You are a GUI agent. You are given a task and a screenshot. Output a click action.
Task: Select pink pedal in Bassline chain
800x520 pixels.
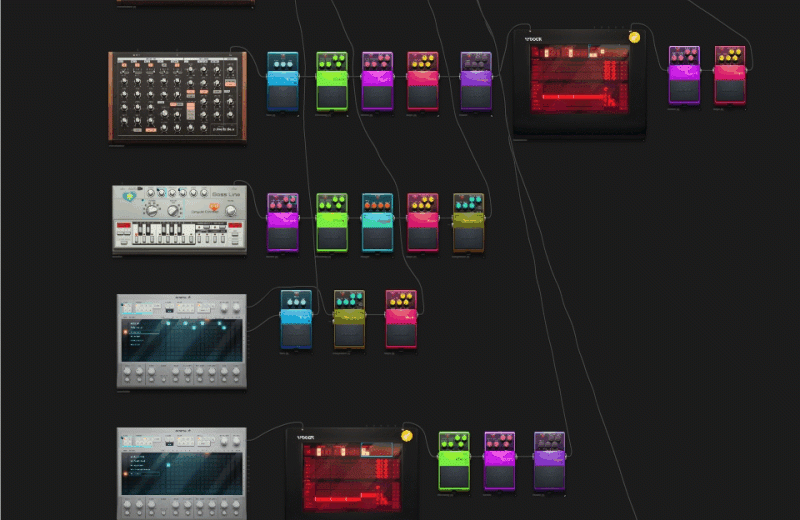click(422, 222)
